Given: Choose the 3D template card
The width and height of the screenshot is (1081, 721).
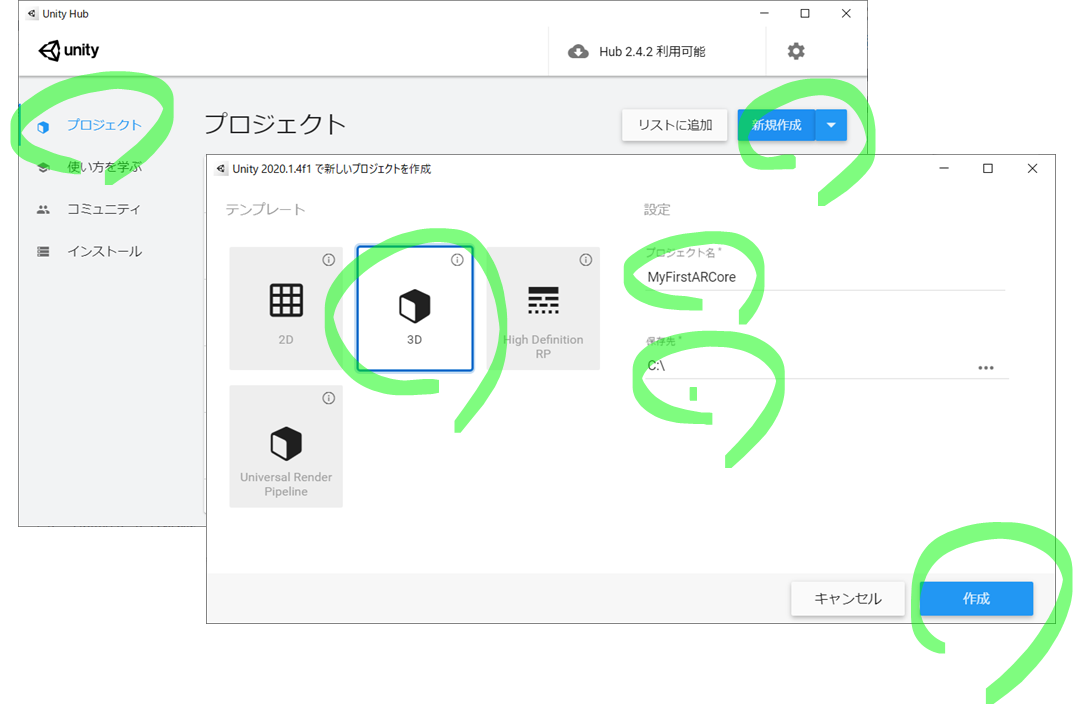Looking at the screenshot, I should (x=414, y=308).
